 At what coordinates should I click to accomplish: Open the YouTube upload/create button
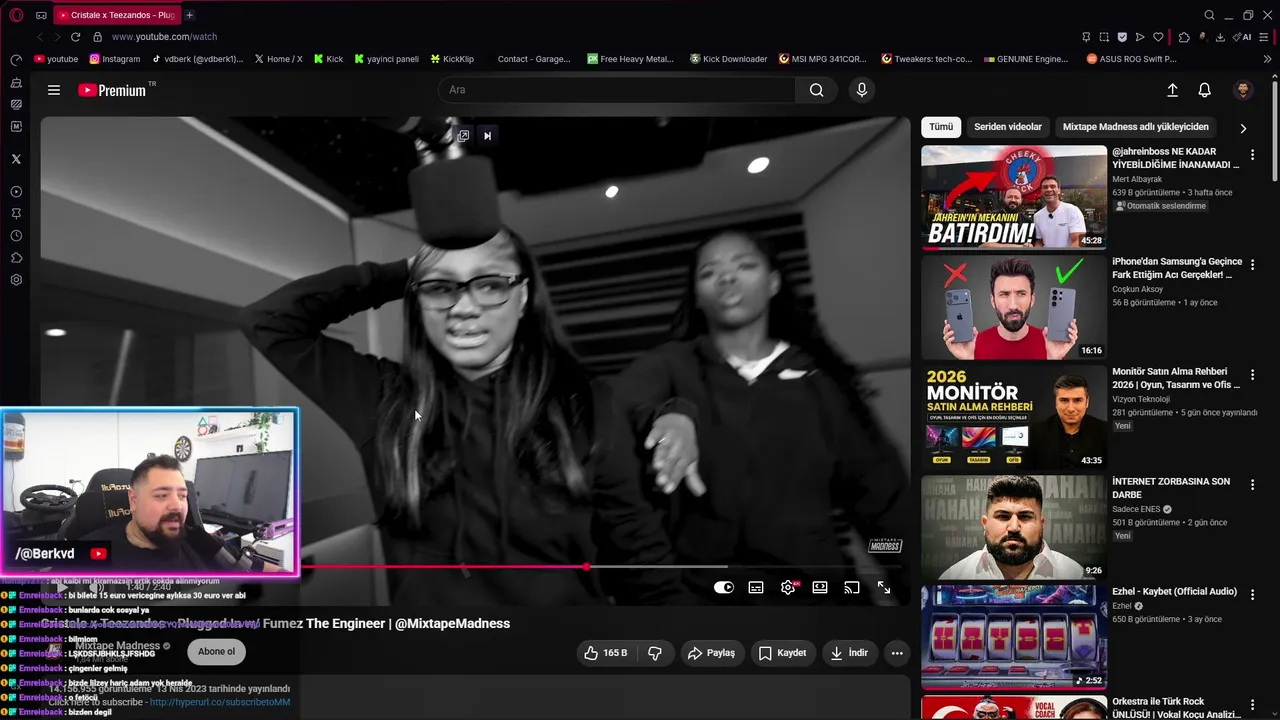point(1172,90)
